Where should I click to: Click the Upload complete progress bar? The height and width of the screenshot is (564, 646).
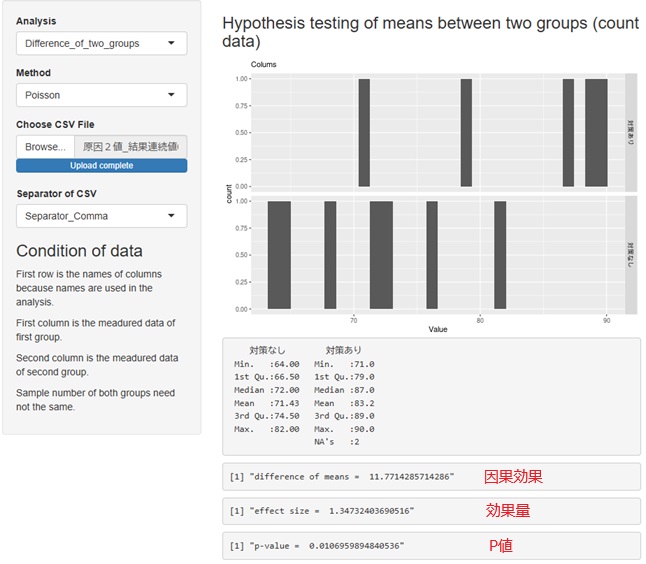click(x=101, y=165)
